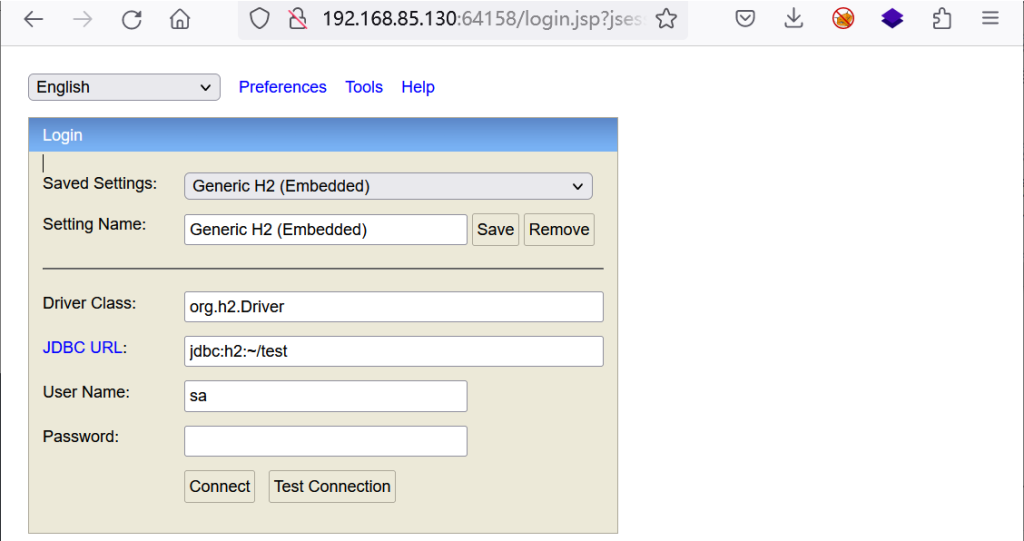Click the address bar URL text
1024x541 pixels.
[x=483, y=19]
